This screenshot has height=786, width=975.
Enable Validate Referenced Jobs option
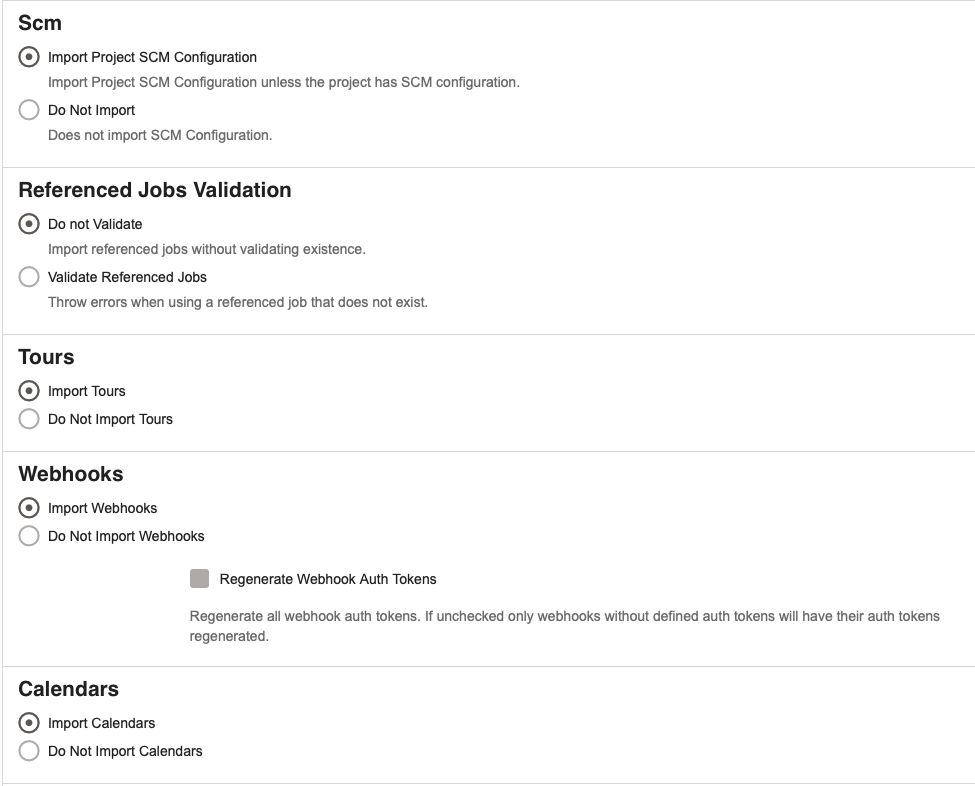pos(29,277)
